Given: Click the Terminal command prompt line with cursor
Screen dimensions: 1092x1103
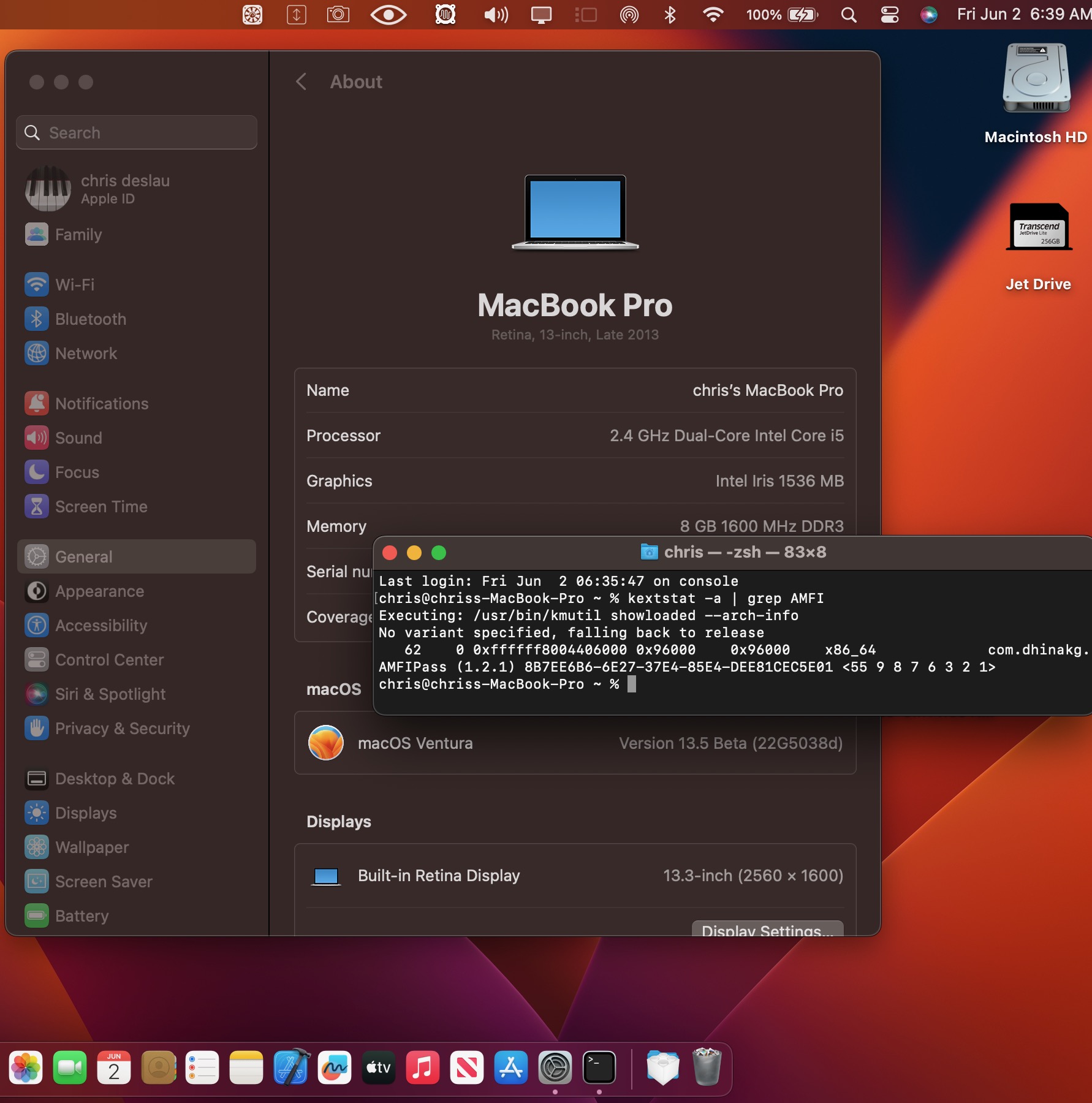Looking at the screenshot, I should click(x=507, y=684).
